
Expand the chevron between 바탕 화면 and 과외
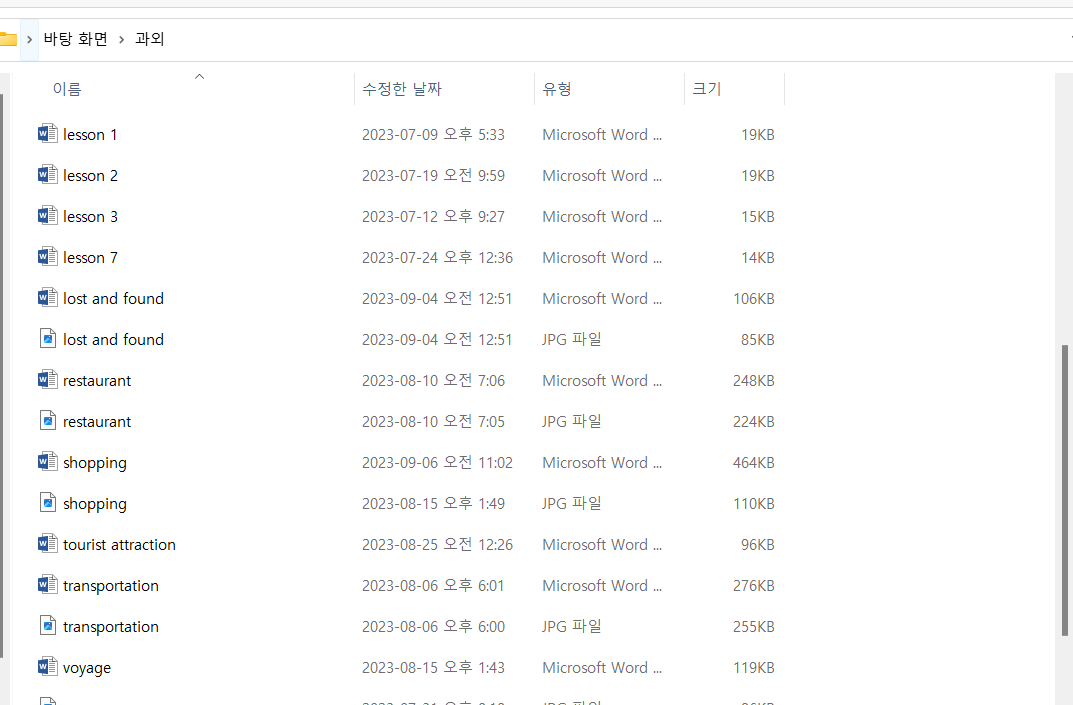coord(121,40)
